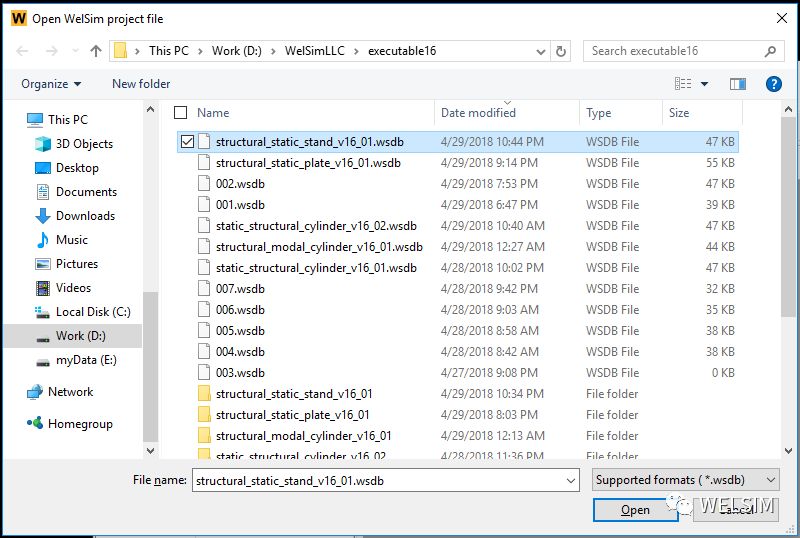Image resolution: width=800 pixels, height=538 pixels.
Task: Click folder icon of structural_modal_cylinder_v16_01 folder
Action: coord(204,435)
